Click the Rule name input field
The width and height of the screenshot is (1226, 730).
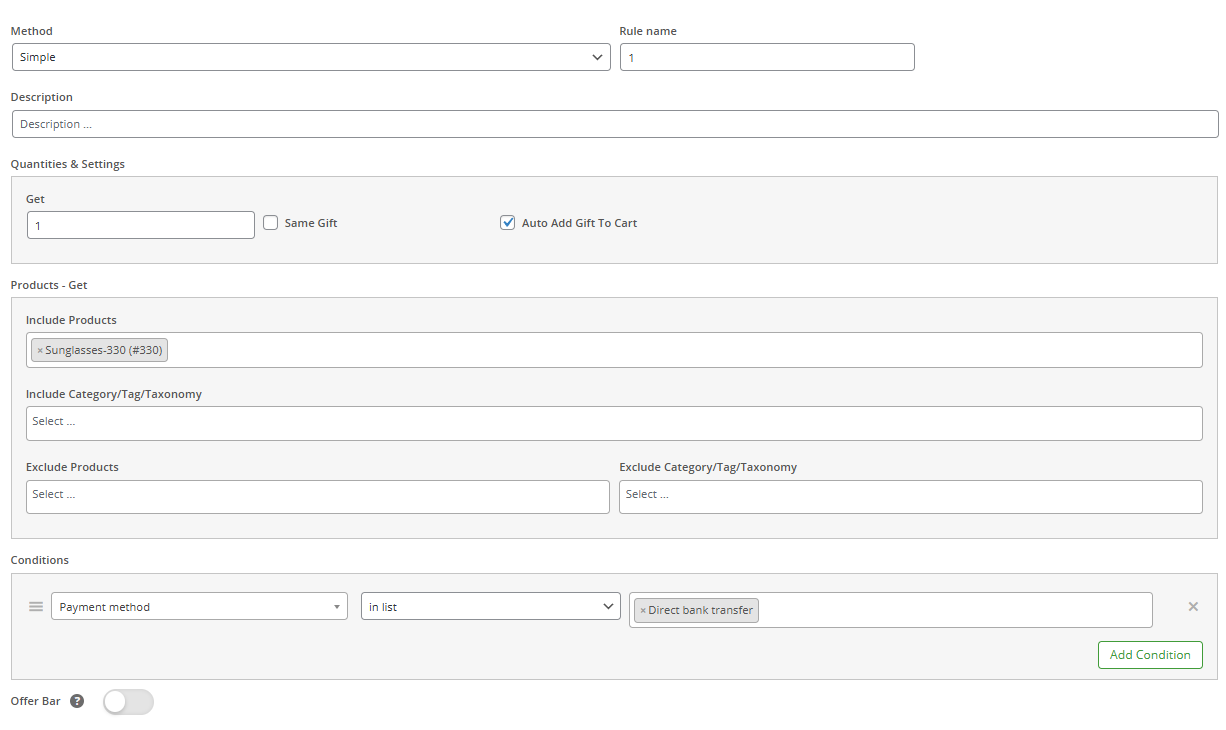point(766,58)
